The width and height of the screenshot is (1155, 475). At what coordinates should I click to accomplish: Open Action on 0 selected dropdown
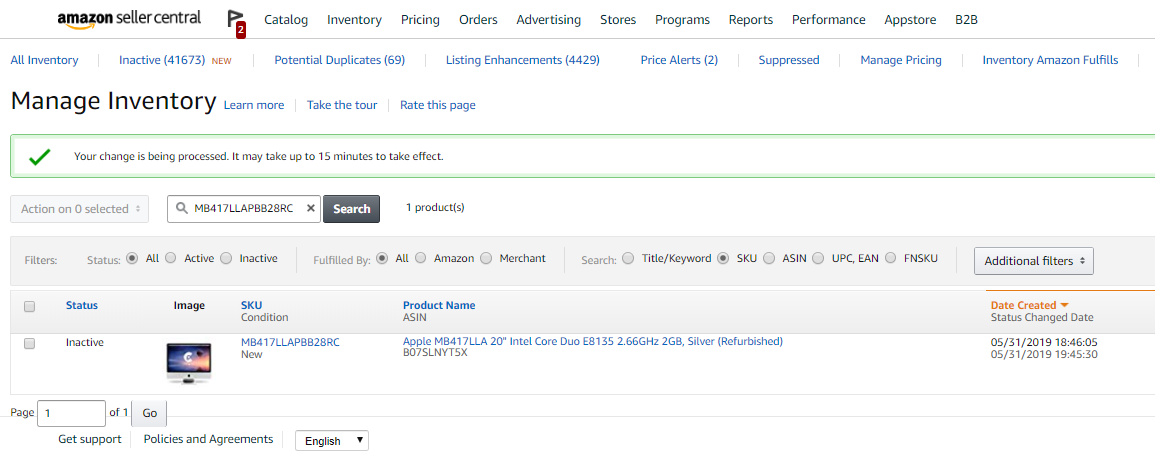coord(80,209)
